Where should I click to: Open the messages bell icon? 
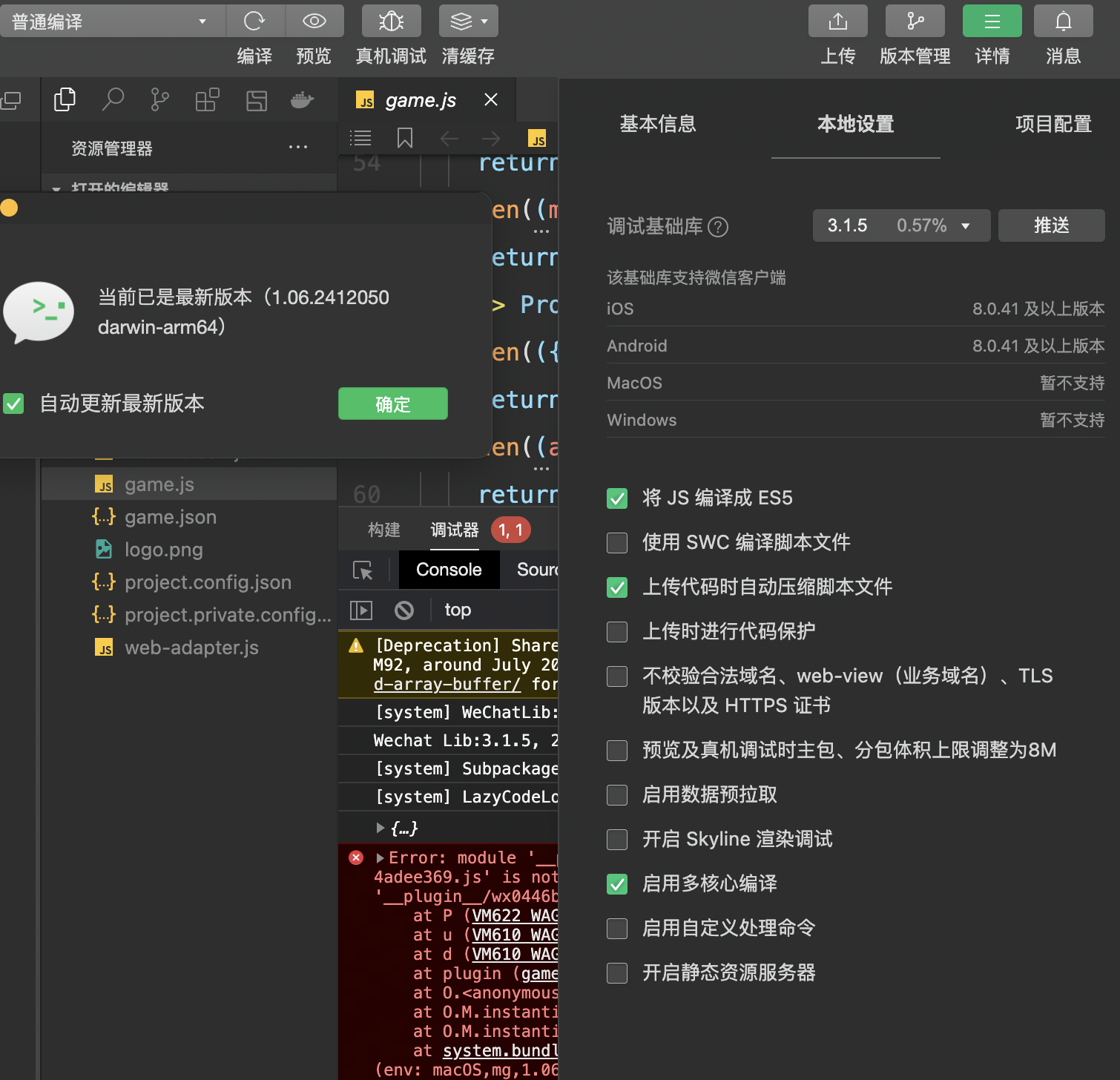(1064, 21)
